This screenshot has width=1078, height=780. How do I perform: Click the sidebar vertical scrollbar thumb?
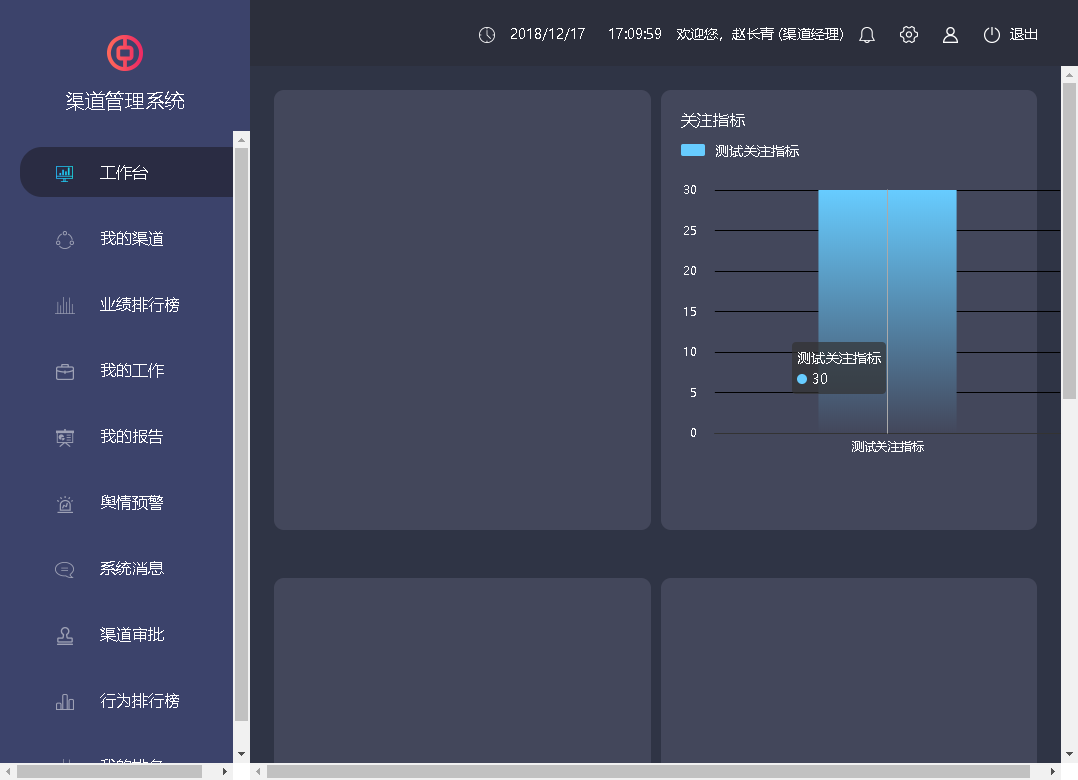pyautogui.click(x=241, y=434)
